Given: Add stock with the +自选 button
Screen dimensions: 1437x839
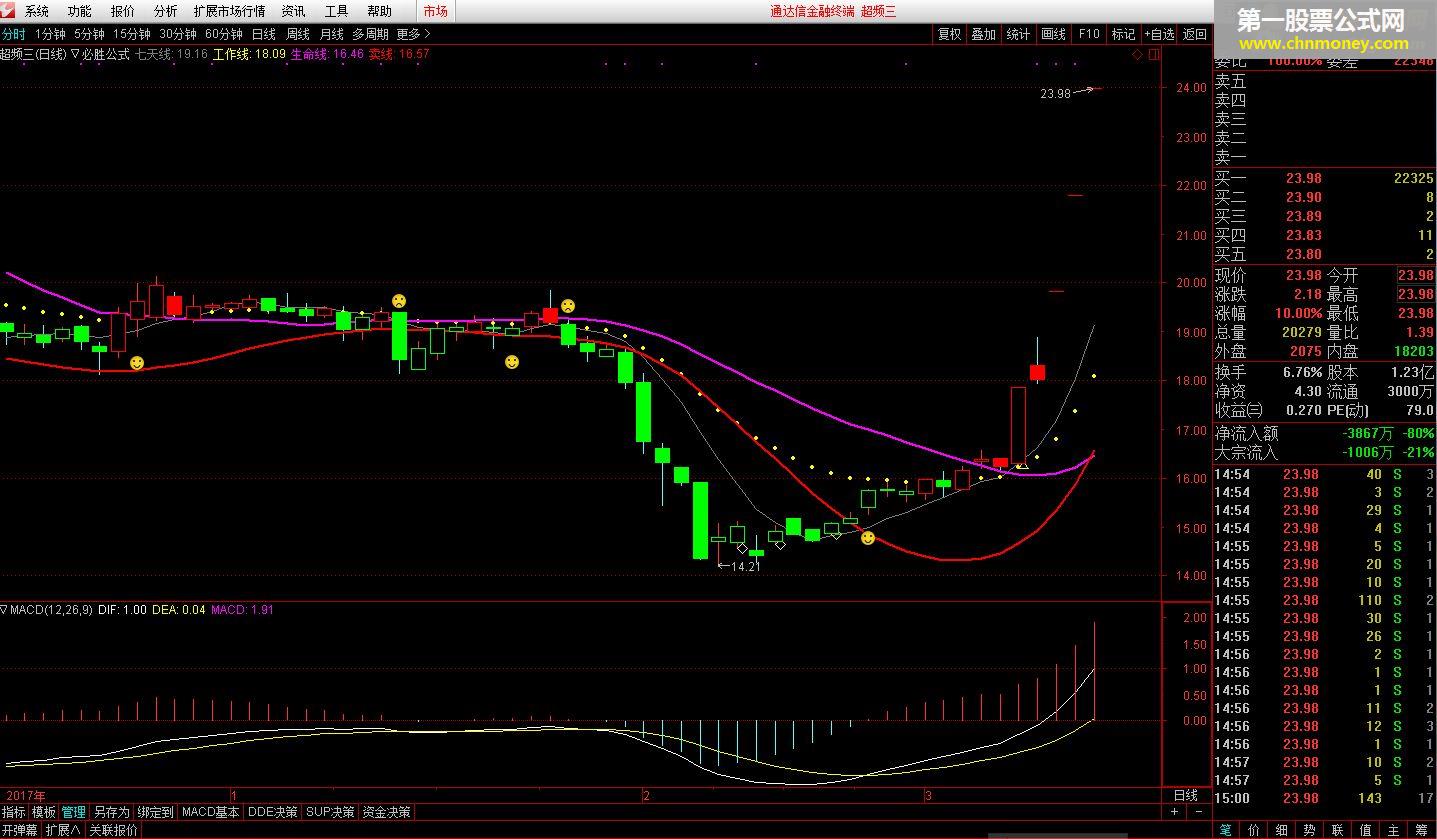Looking at the screenshot, I should click(x=1160, y=34).
